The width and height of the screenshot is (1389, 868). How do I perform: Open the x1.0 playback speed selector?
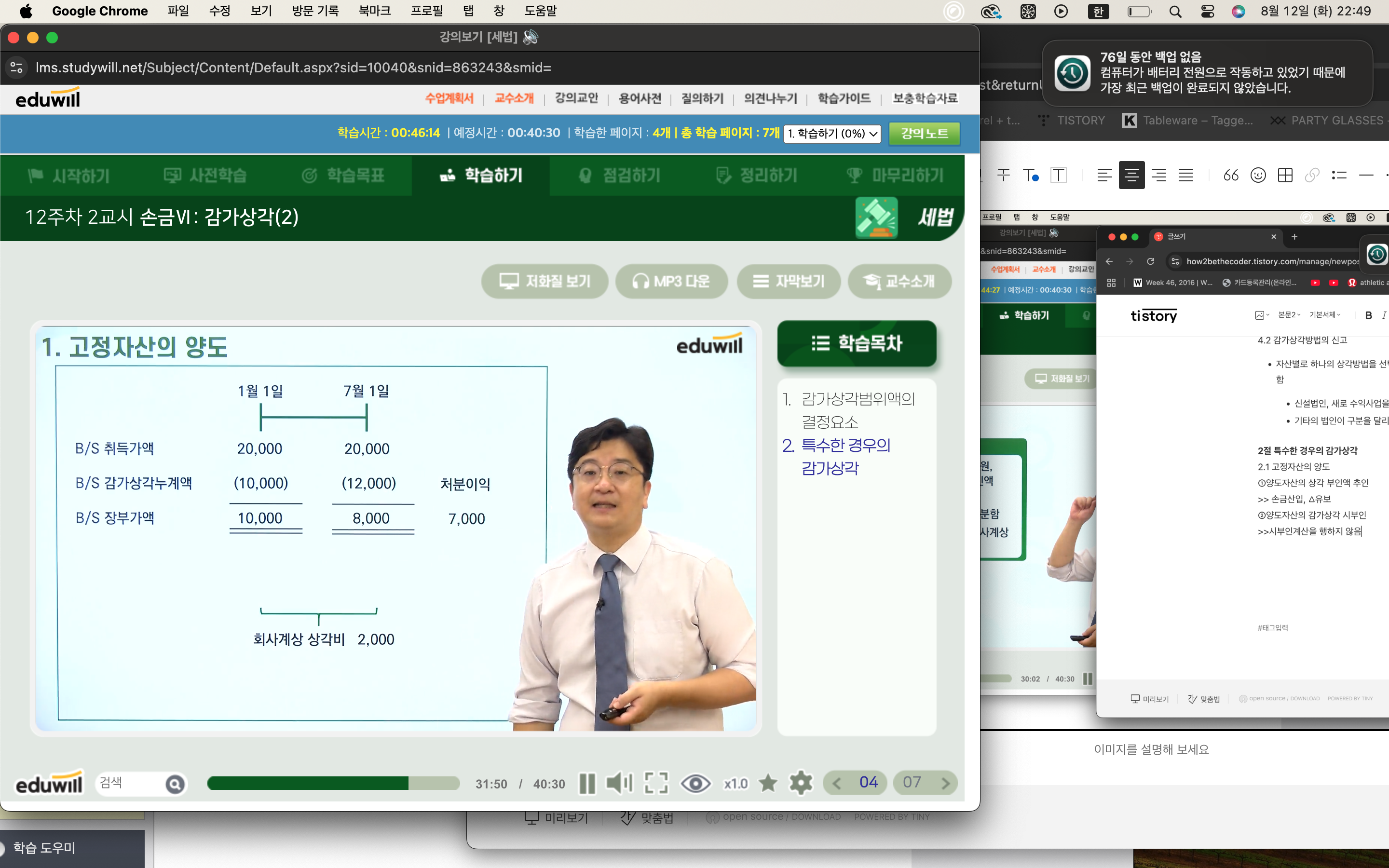pyautogui.click(x=735, y=784)
